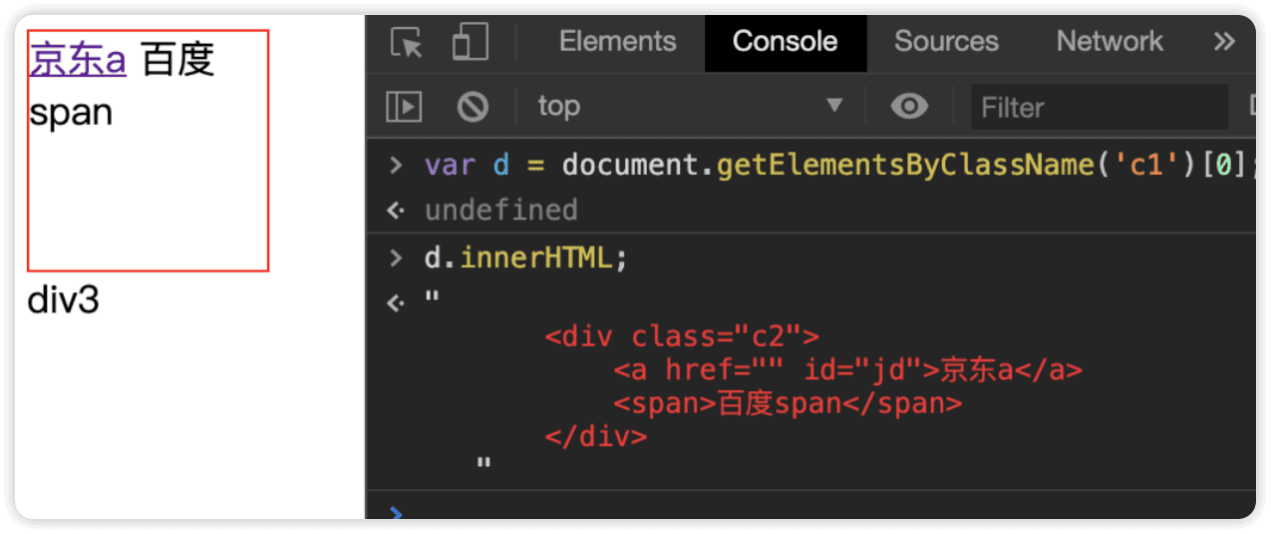The image size is (1271, 534).
Task: Activate the inspect element picker icon
Action: coord(407,43)
